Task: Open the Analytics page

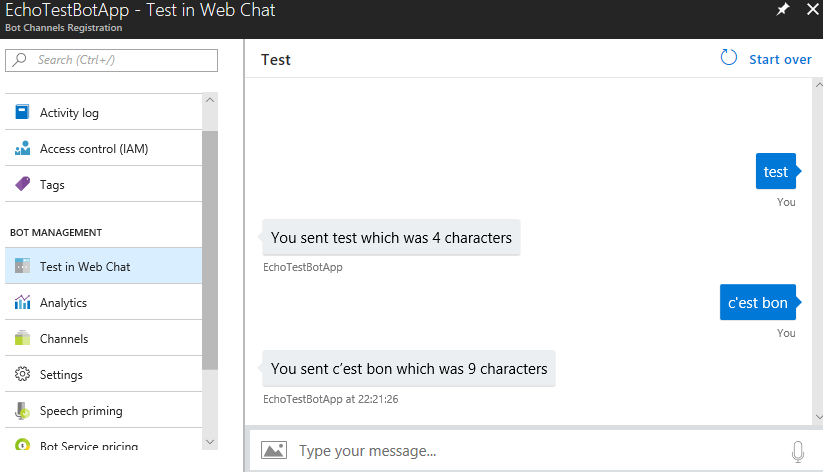Action: coord(103,302)
